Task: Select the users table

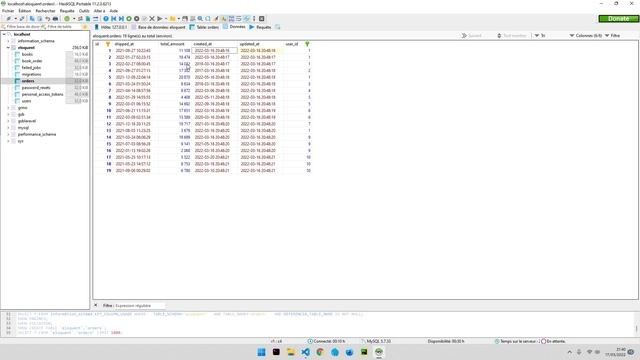Action: click(x=27, y=101)
